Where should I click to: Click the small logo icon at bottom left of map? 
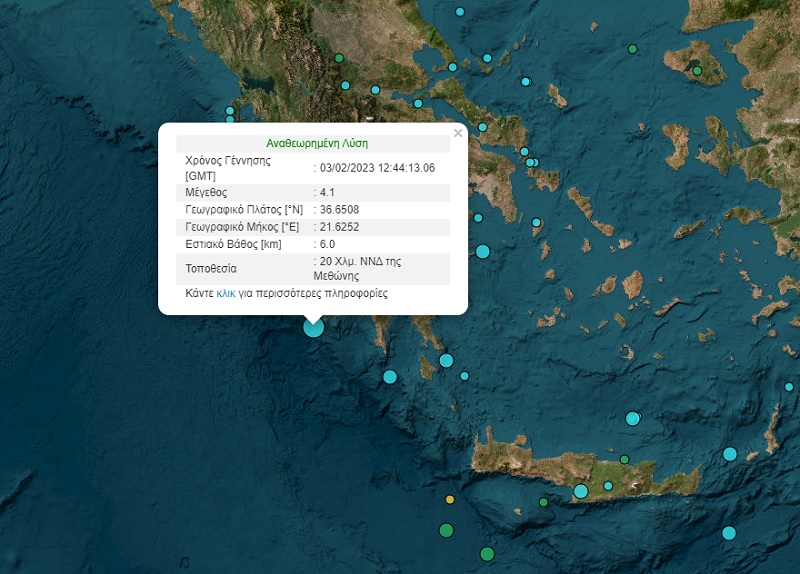(x=183, y=562)
